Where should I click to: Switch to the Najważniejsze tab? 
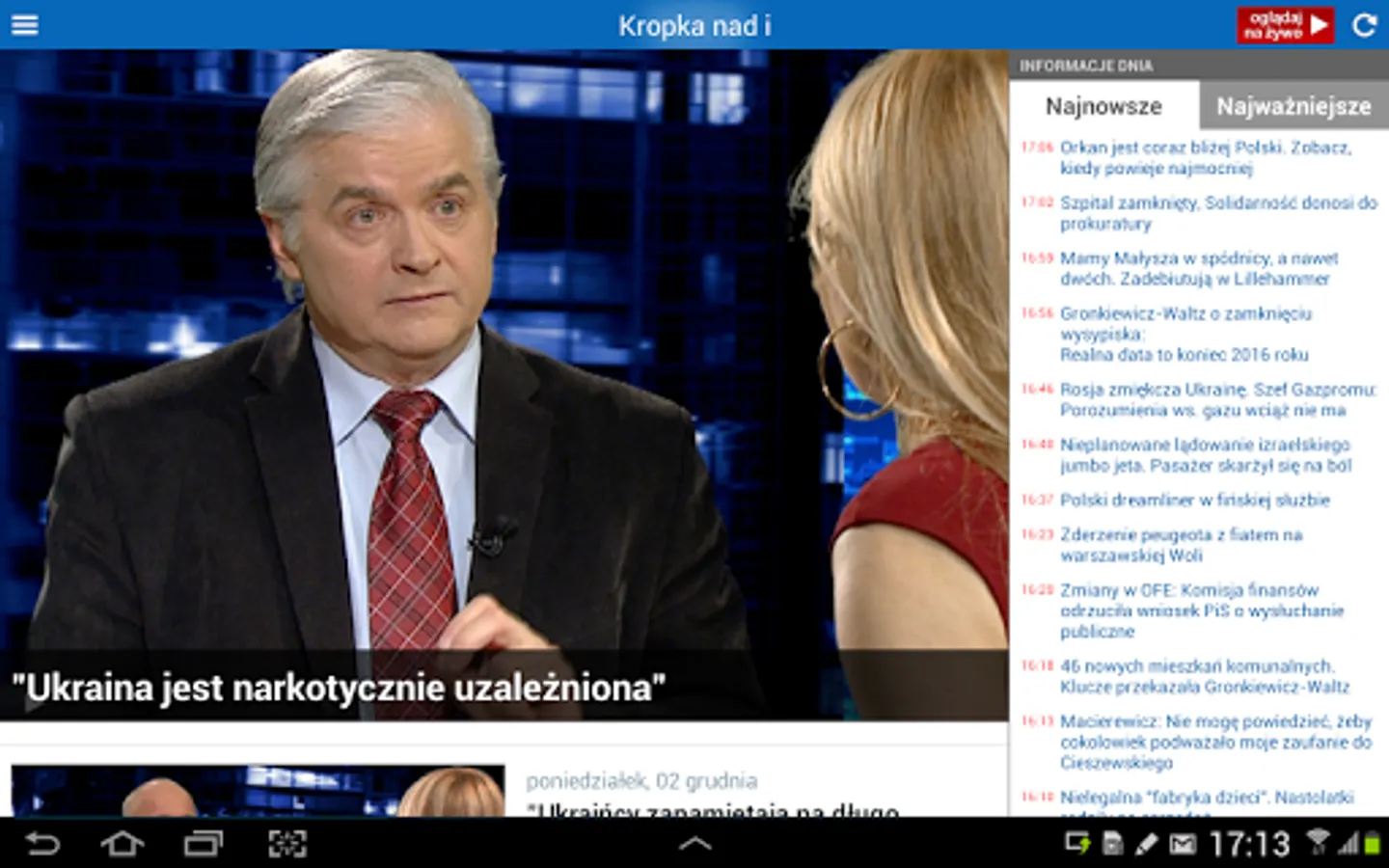point(1293,106)
